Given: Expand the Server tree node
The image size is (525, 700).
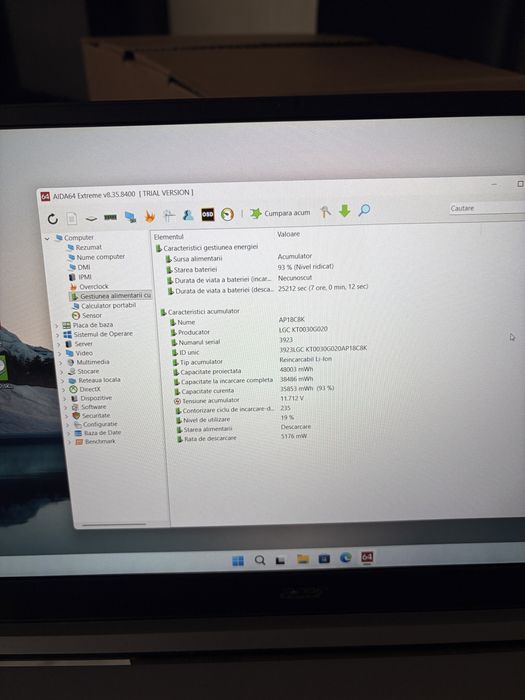Looking at the screenshot, I should click(x=59, y=345).
